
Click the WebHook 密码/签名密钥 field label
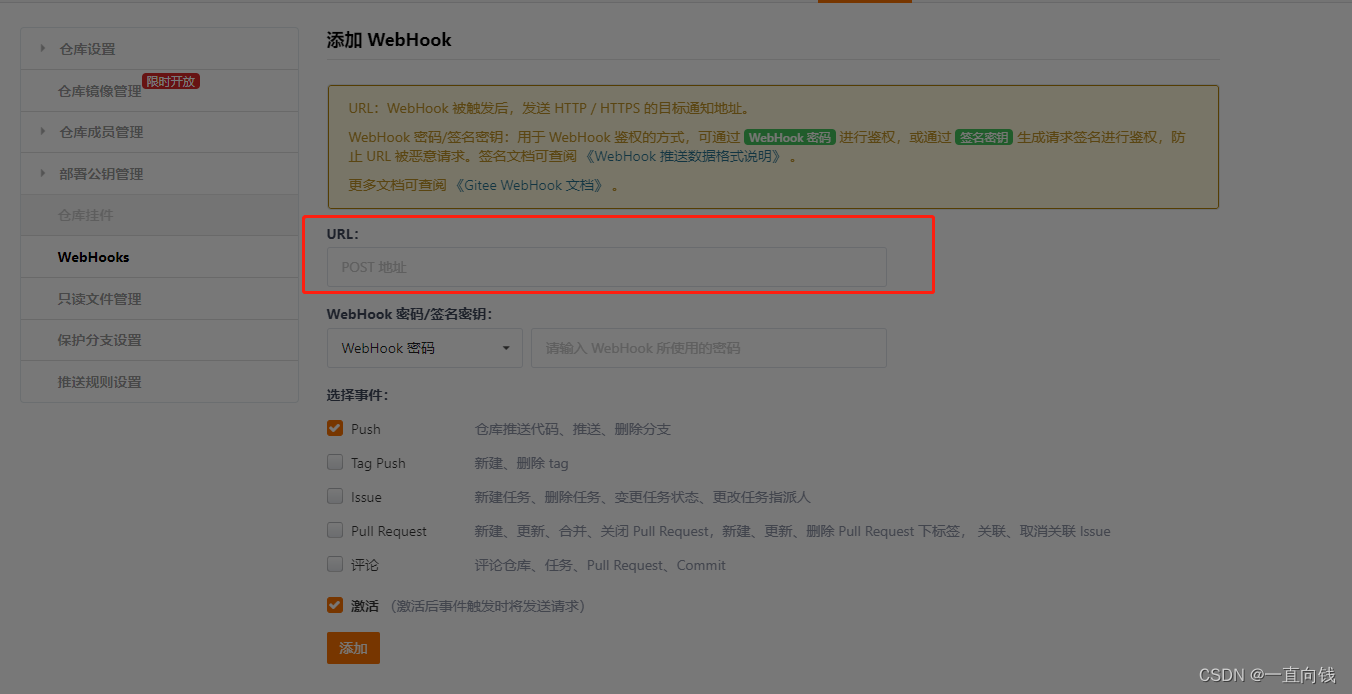[409, 314]
